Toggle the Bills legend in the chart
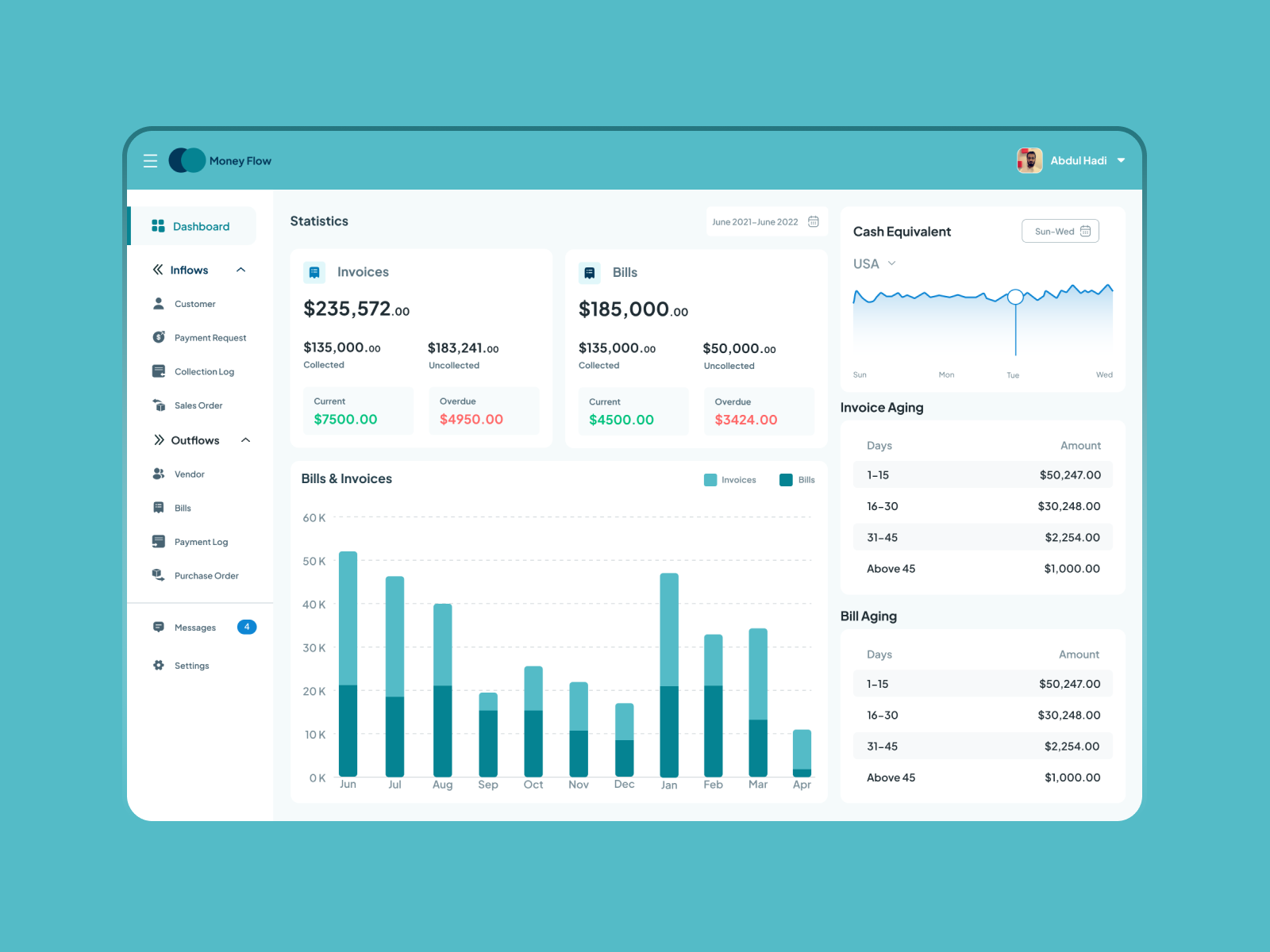This screenshot has width=1270, height=952. pos(796,479)
